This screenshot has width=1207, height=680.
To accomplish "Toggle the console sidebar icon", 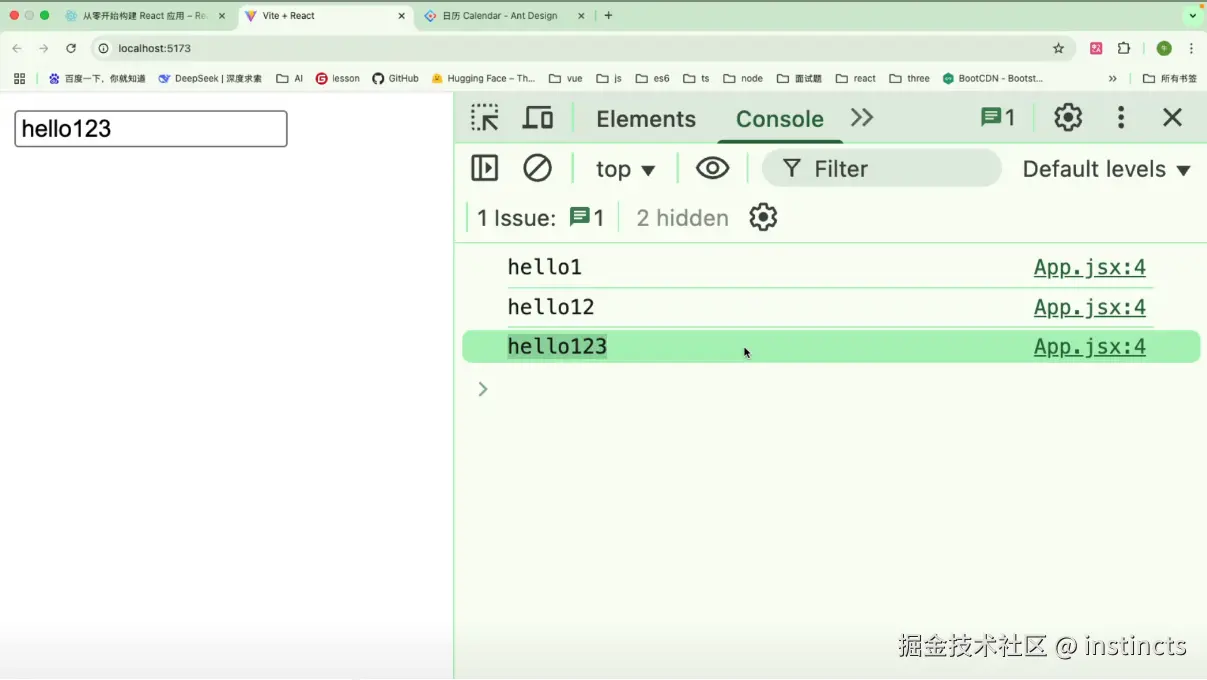I will 485,168.
